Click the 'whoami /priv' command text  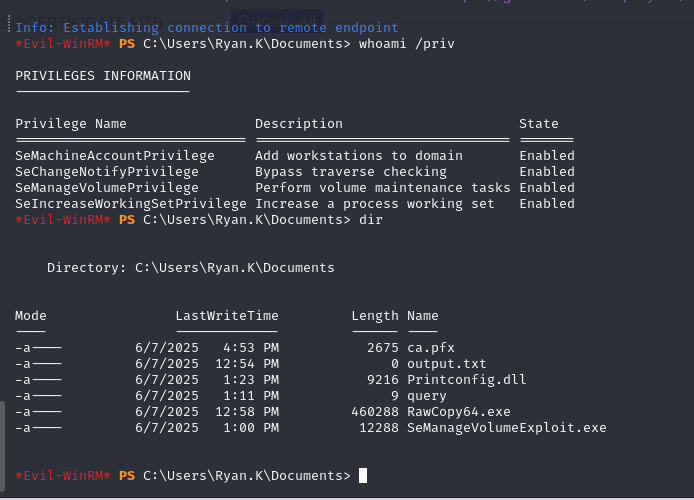coord(407,44)
